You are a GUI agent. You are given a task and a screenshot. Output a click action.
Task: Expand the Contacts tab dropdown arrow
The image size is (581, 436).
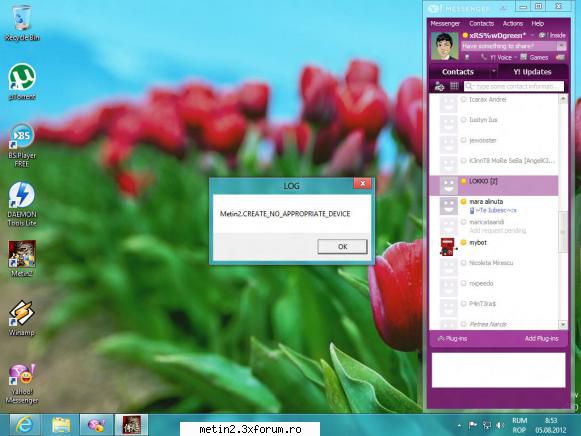pyautogui.click(x=493, y=71)
